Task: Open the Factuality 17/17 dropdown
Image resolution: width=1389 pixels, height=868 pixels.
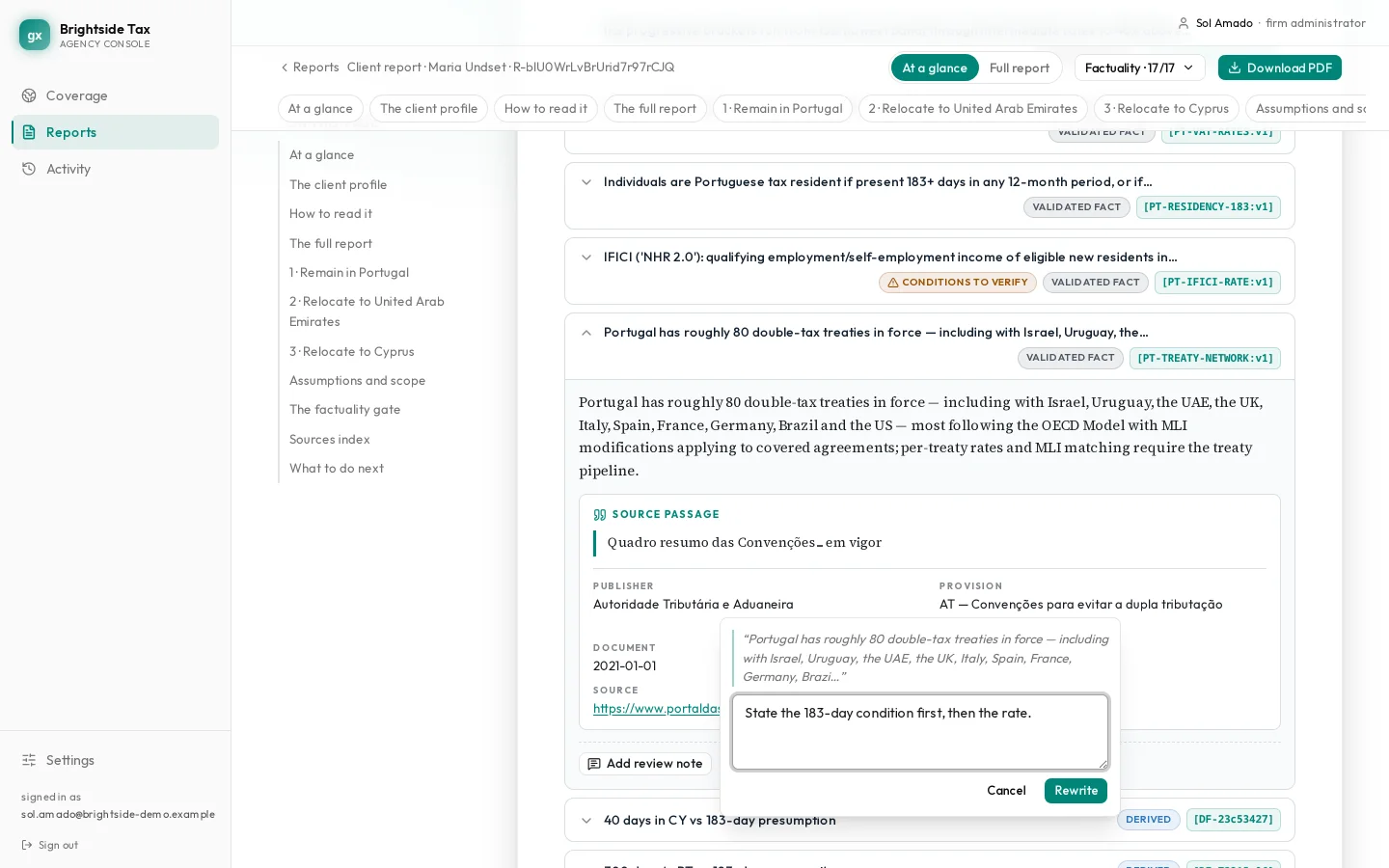Action: (x=1139, y=68)
